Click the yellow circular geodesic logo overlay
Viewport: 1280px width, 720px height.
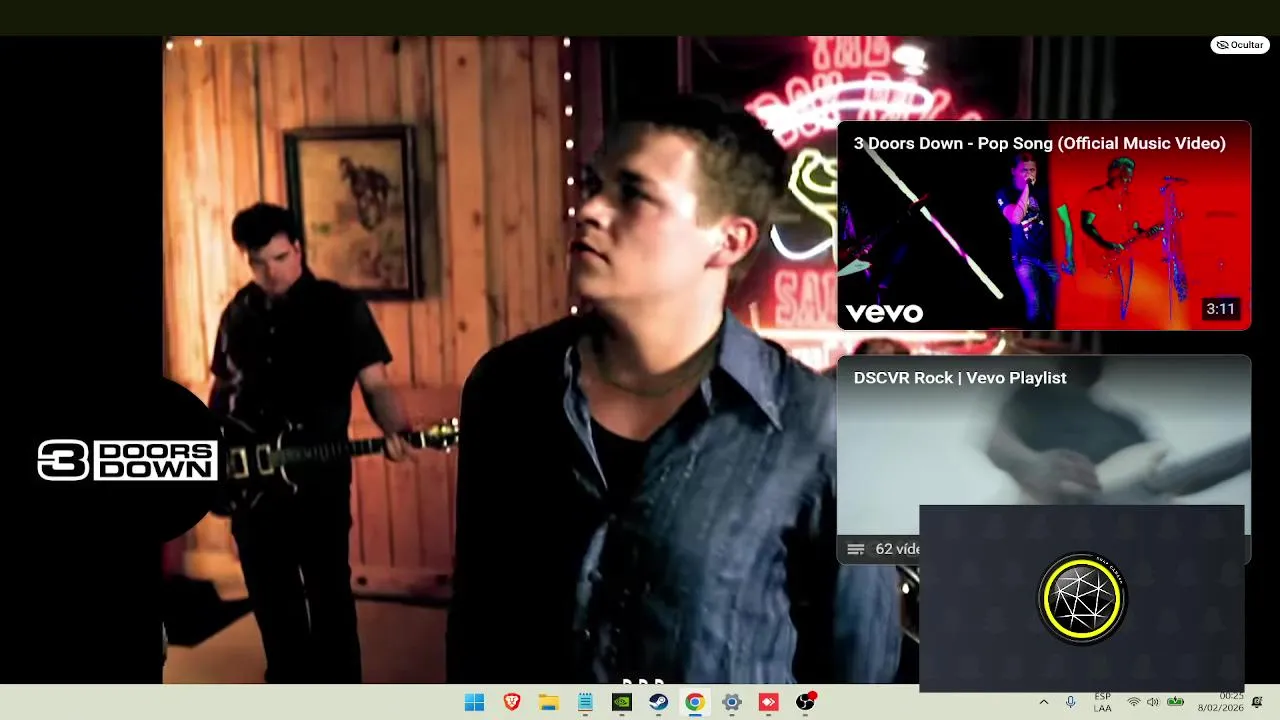(x=1082, y=599)
